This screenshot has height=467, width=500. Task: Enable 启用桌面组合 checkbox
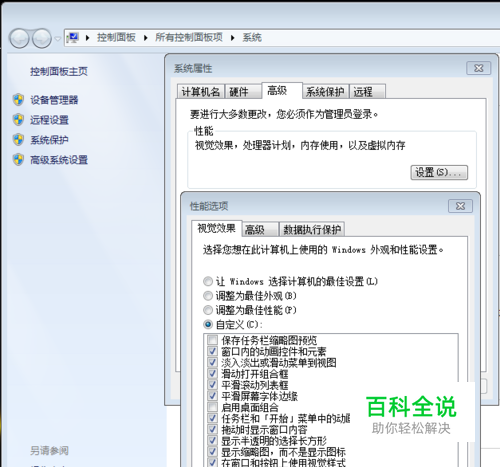coord(212,407)
